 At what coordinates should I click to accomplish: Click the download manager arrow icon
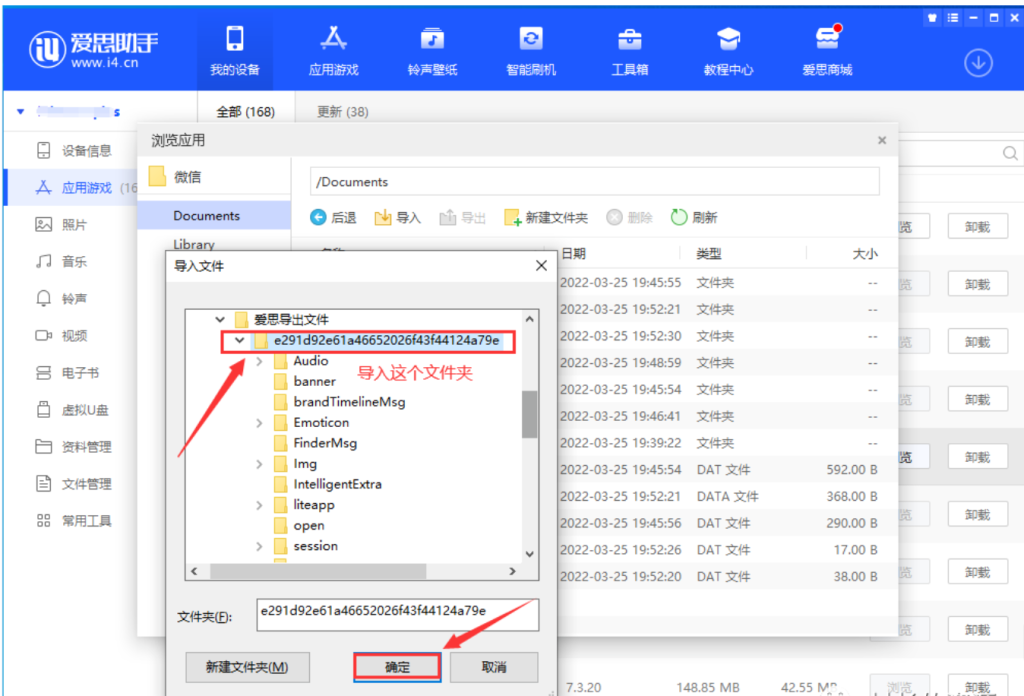click(977, 63)
